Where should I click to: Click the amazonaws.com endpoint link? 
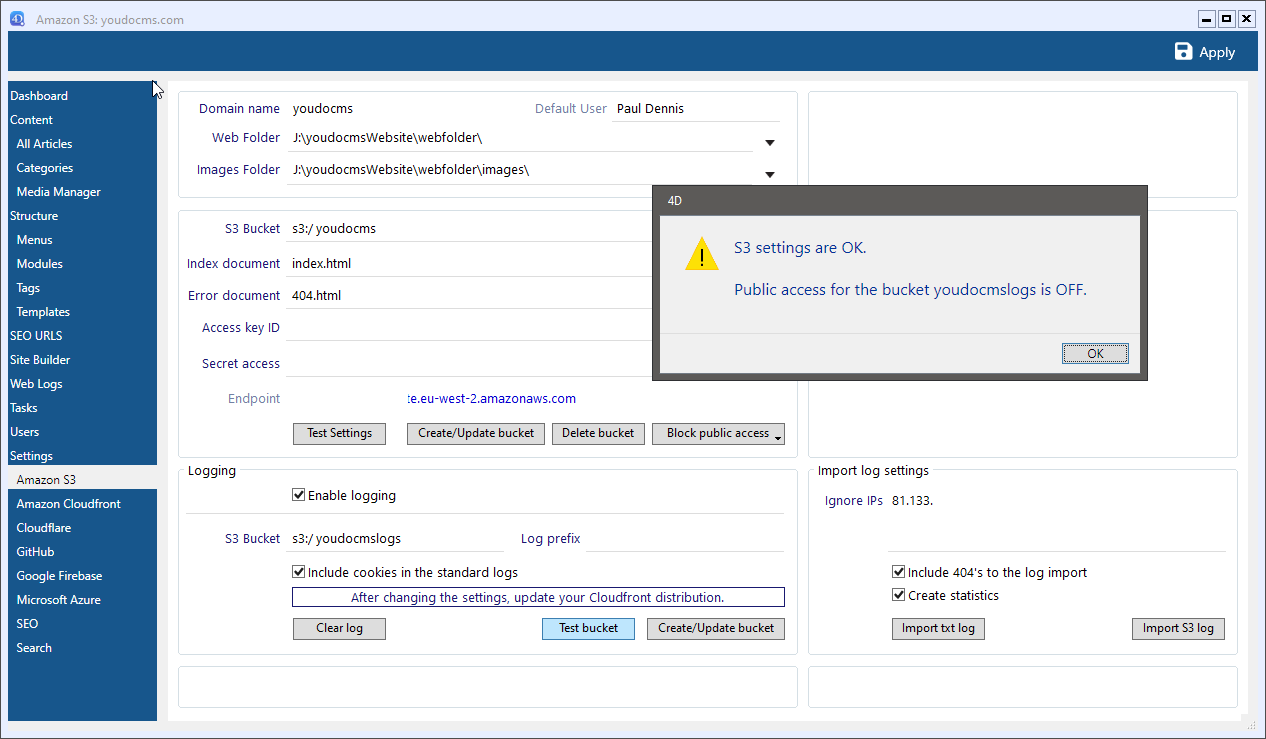491,398
